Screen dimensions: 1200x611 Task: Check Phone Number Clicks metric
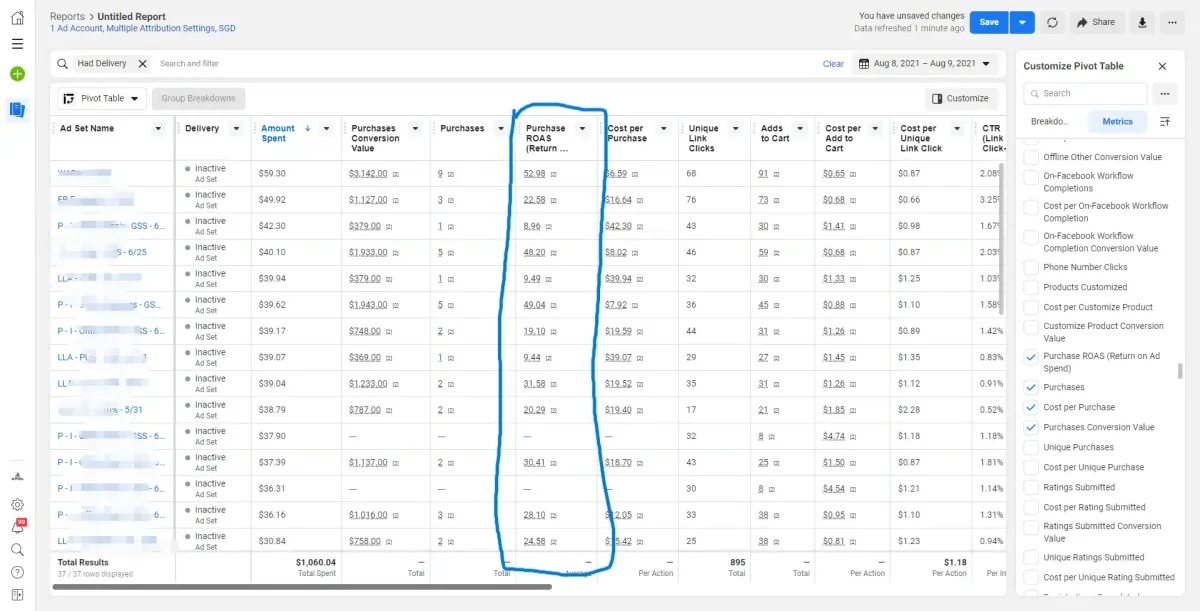pos(1031,267)
